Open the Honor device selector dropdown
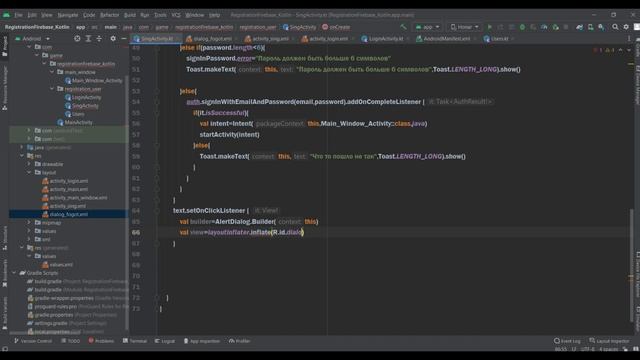The height and width of the screenshot is (360, 640). click(x=464, y=27)
